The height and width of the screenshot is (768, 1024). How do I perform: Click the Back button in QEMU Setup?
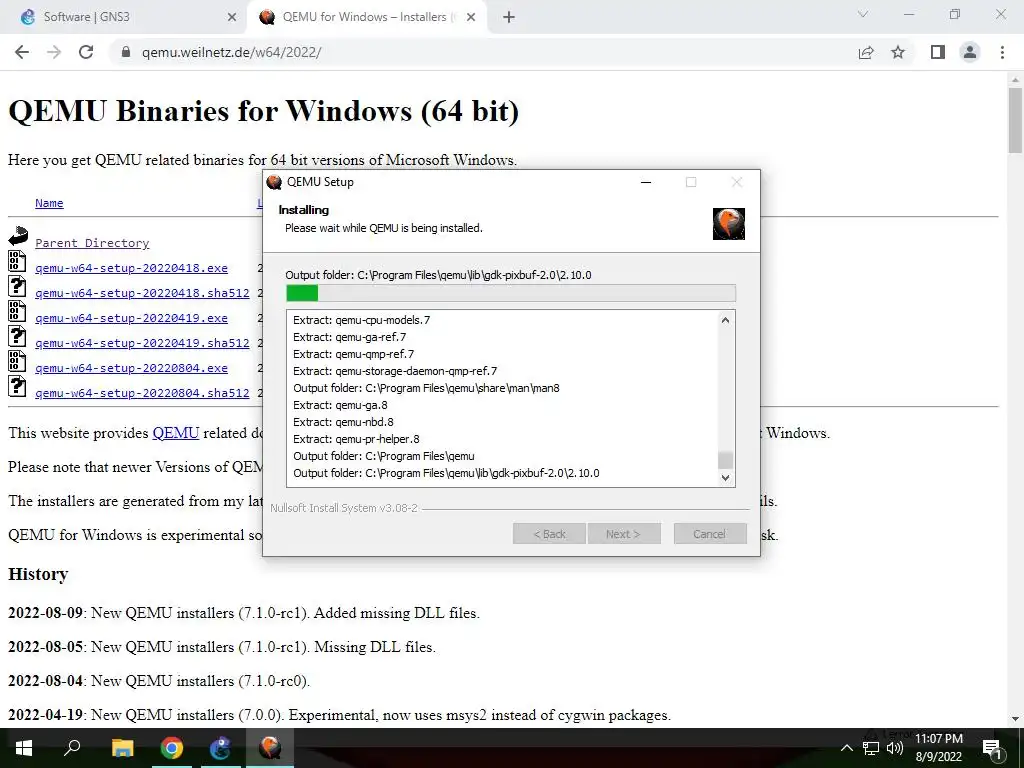click(x=550, y=534)
